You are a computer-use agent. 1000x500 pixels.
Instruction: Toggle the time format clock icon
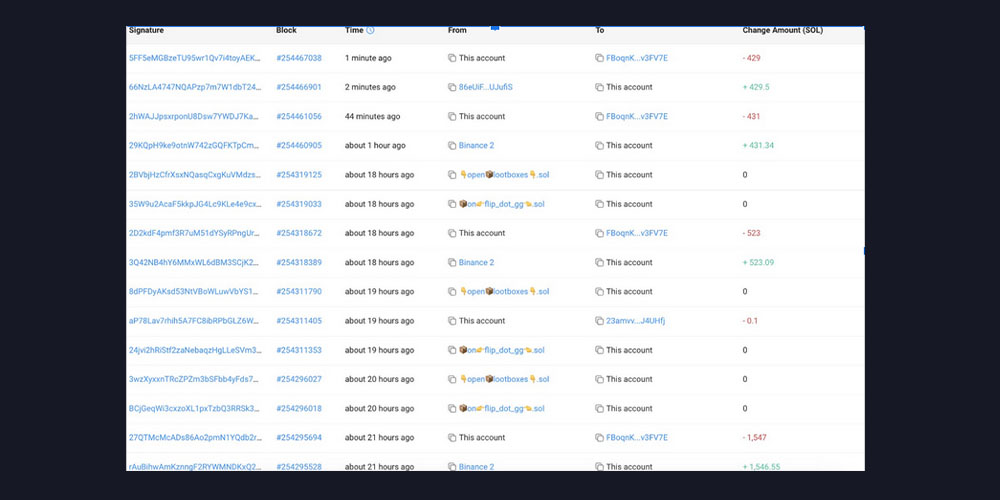point(370,31)
